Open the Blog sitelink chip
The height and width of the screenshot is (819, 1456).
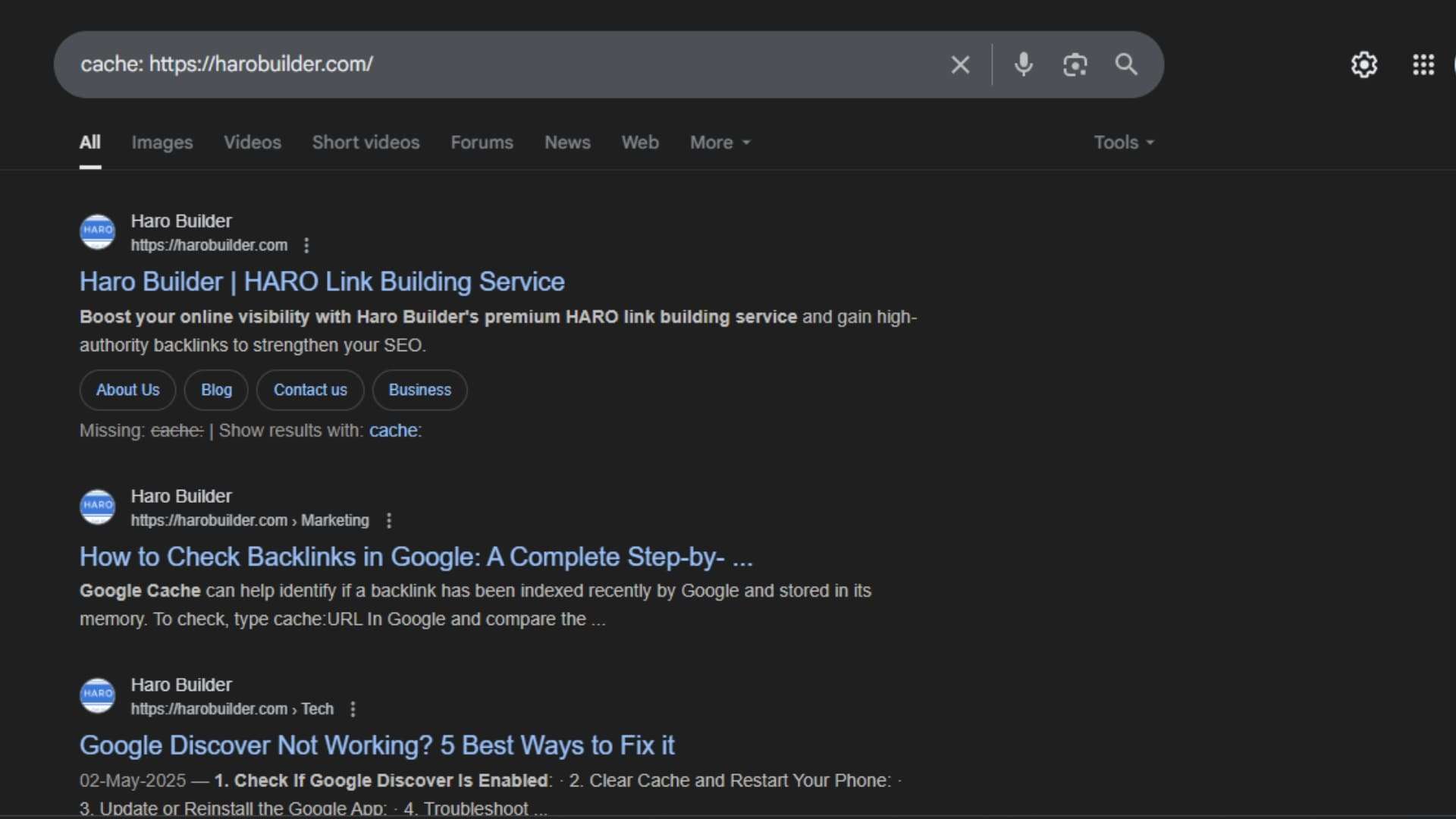(216, 390)
